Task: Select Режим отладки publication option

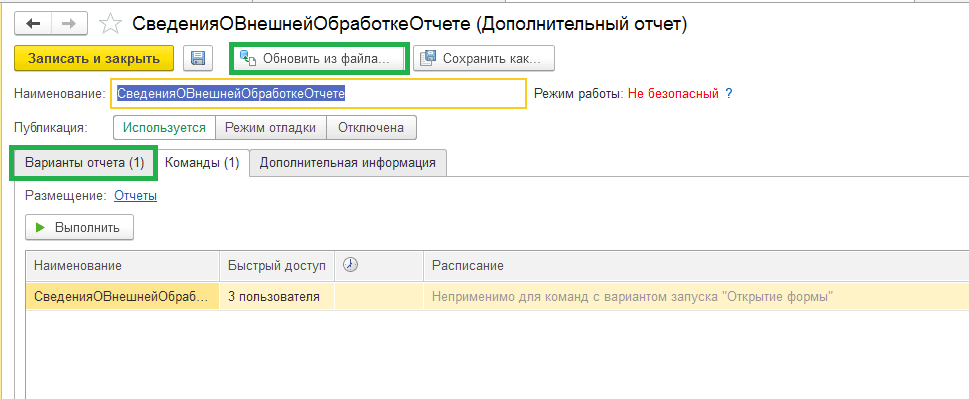Action: point(271,128)
